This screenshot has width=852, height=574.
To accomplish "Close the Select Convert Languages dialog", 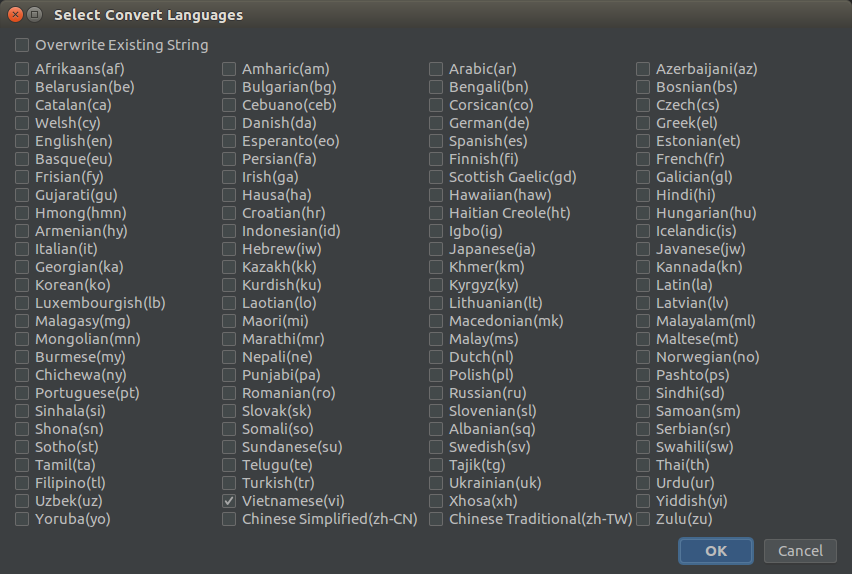I will tap(14, 15).
